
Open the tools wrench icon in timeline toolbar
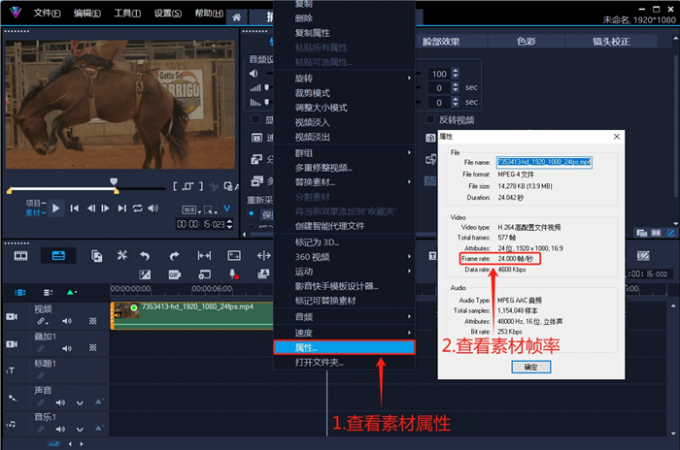[x=122, y=255]
